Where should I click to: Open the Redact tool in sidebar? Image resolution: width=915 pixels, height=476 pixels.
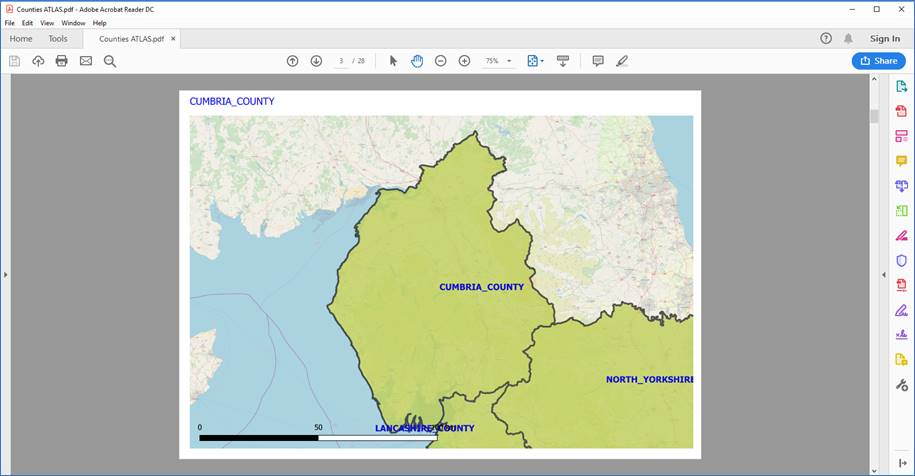pos(901,236)
